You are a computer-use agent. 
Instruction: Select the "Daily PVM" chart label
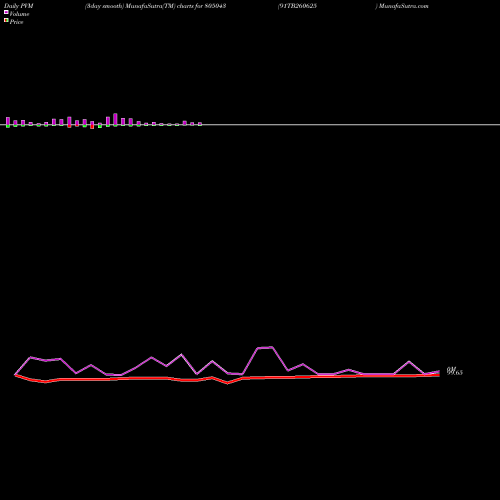pyautogui.click(x=18, y=6)
